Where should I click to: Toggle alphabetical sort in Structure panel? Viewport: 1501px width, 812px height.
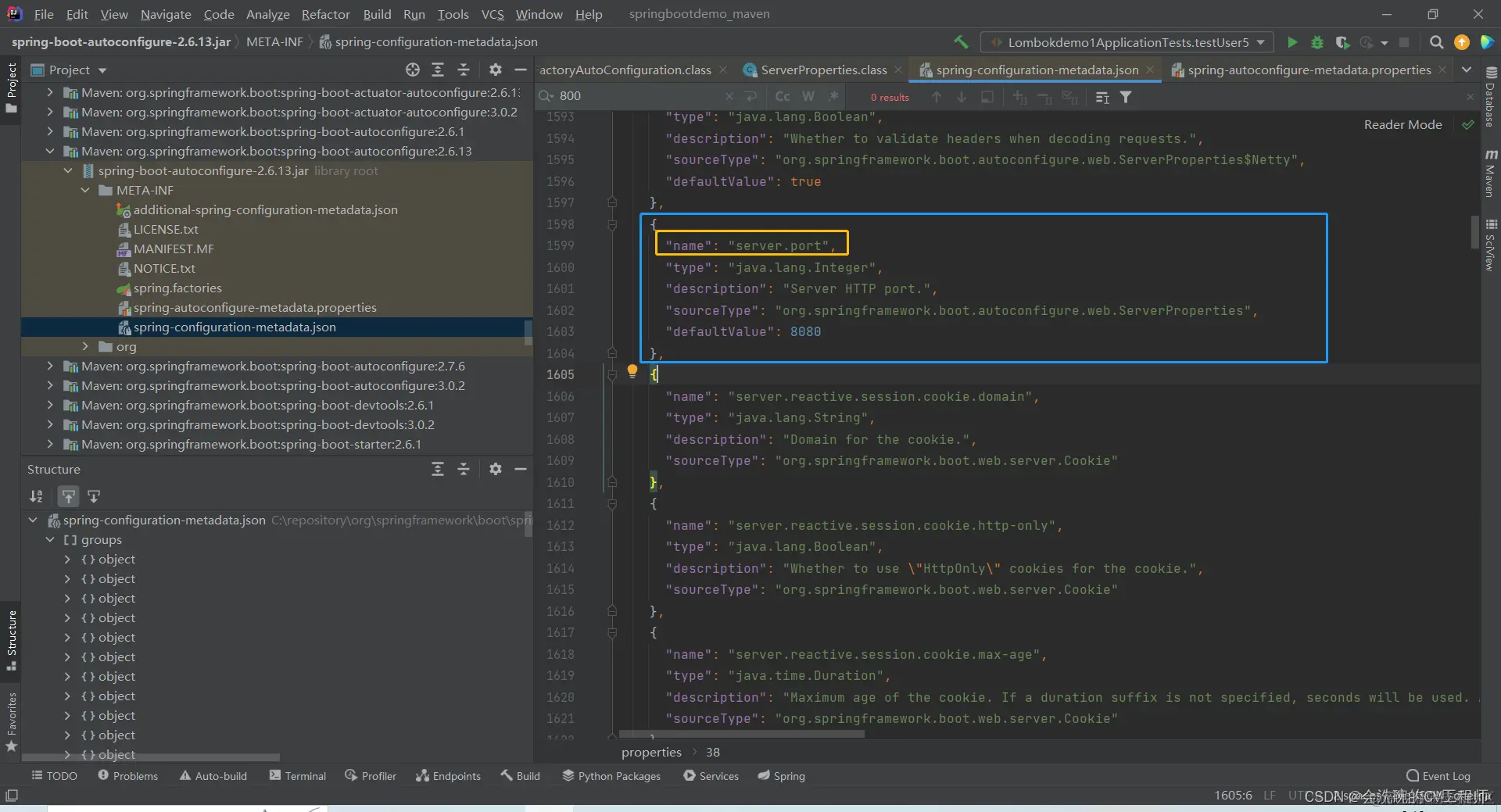click(x=36, y=496)
